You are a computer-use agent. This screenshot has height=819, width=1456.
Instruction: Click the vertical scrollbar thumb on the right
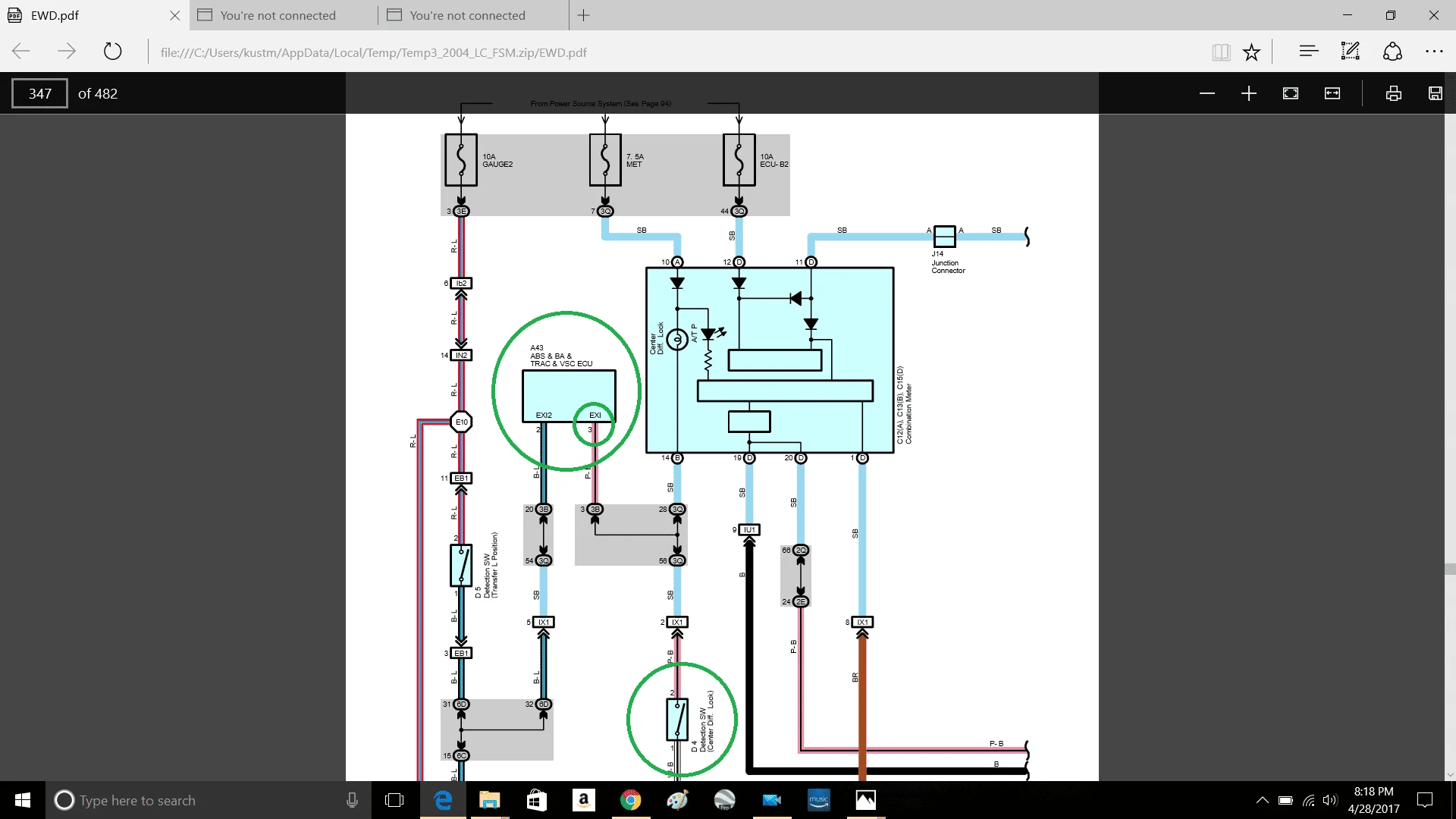(x=1450, y=569)
